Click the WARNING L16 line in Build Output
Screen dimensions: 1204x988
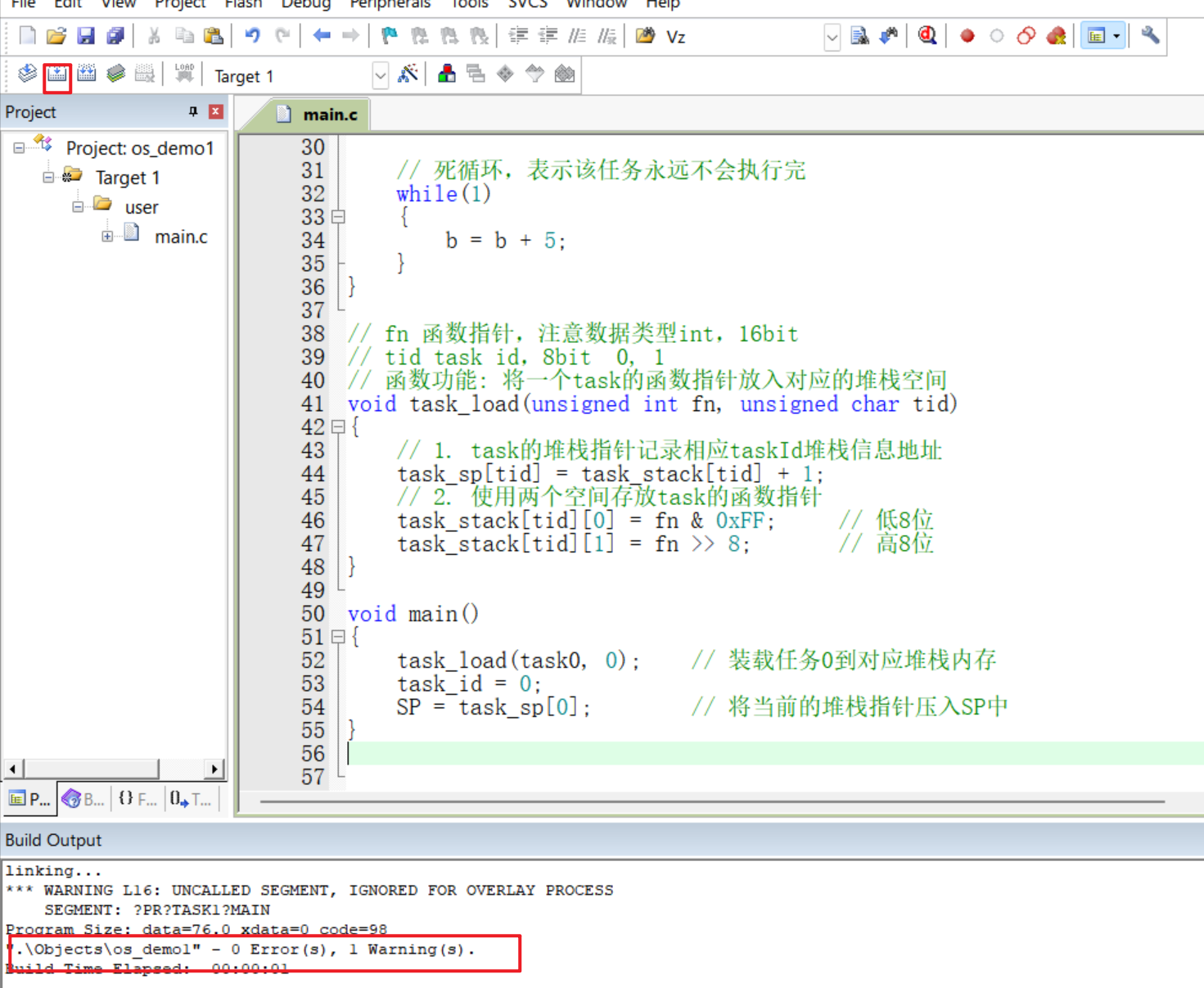tap(309, 890)
